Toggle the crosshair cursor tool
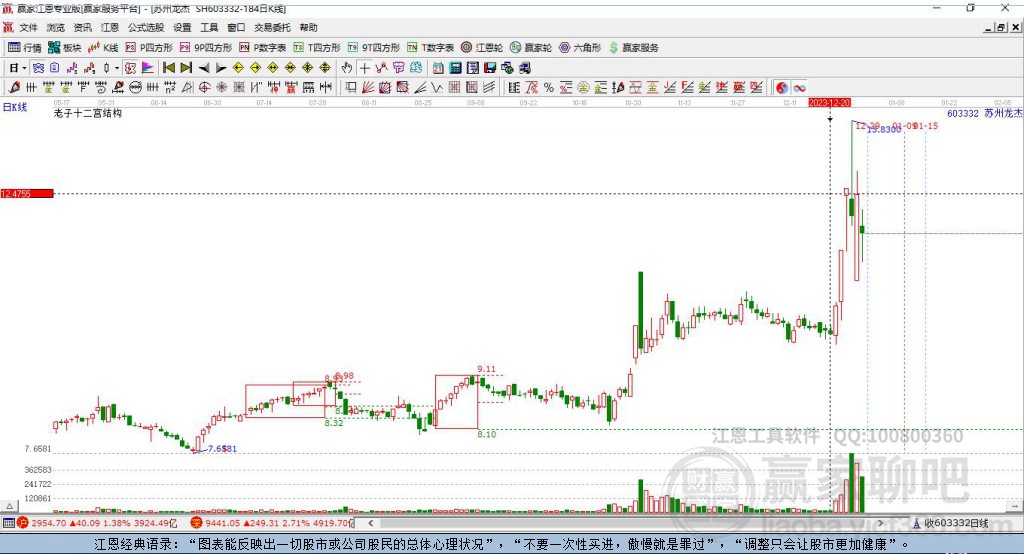Viewport: 1024px width, 554px height. 364,68
